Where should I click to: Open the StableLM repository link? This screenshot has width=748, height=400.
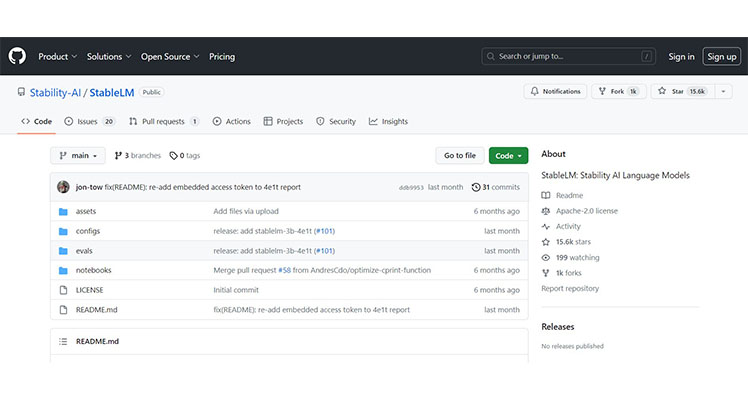tap(112, 92)
